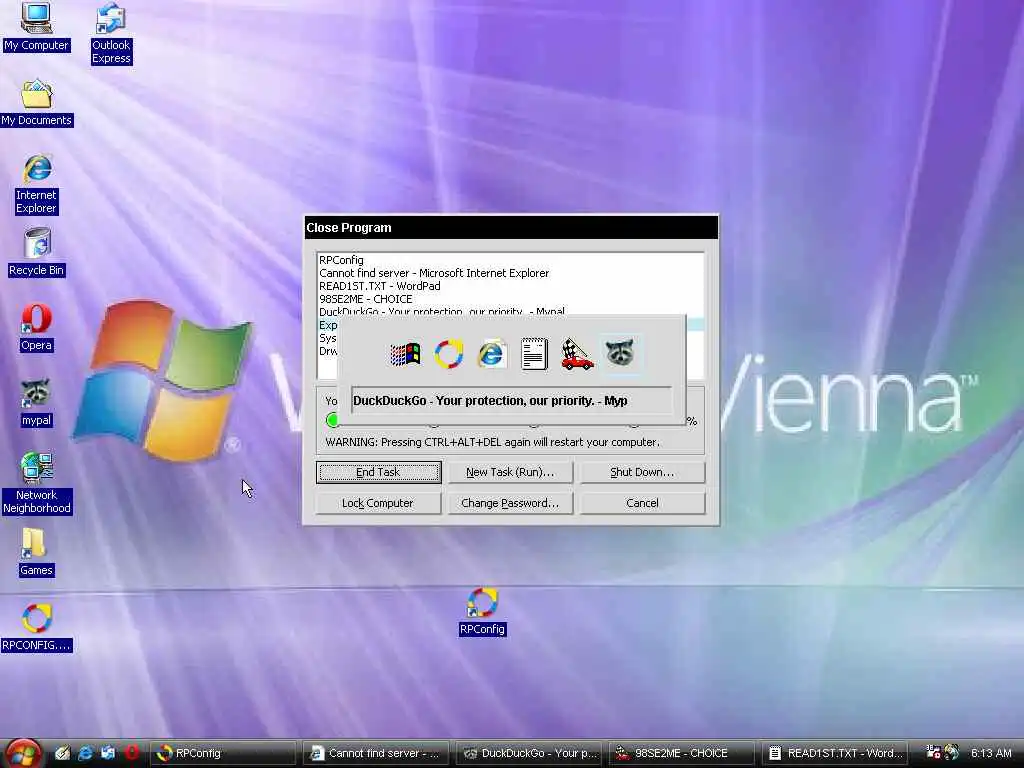Select 'Cannot find server - Microsoft Internet Explorer' entry
This screenshot has width=1024, height=768.
pyautogui.click(x=510, y=273)
